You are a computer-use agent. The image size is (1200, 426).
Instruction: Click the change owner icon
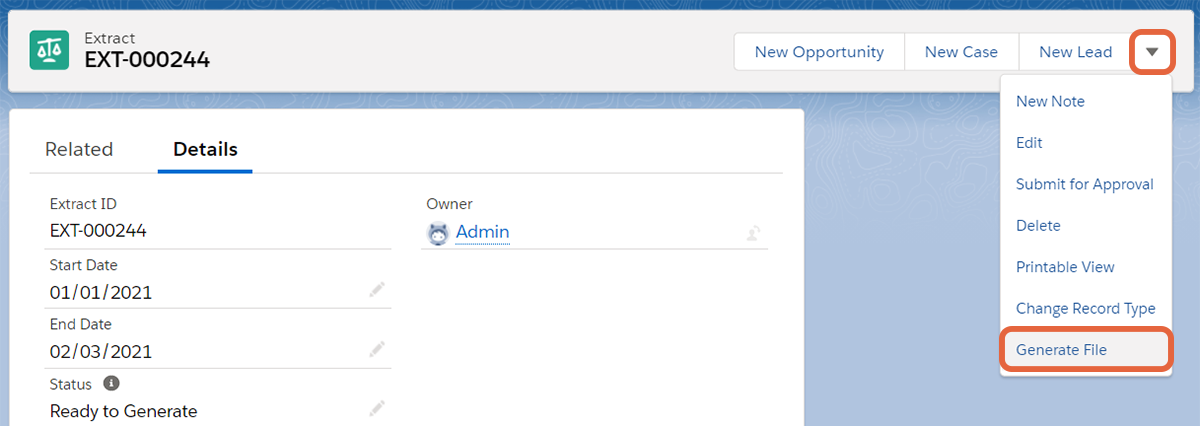[x=754, y=233]
